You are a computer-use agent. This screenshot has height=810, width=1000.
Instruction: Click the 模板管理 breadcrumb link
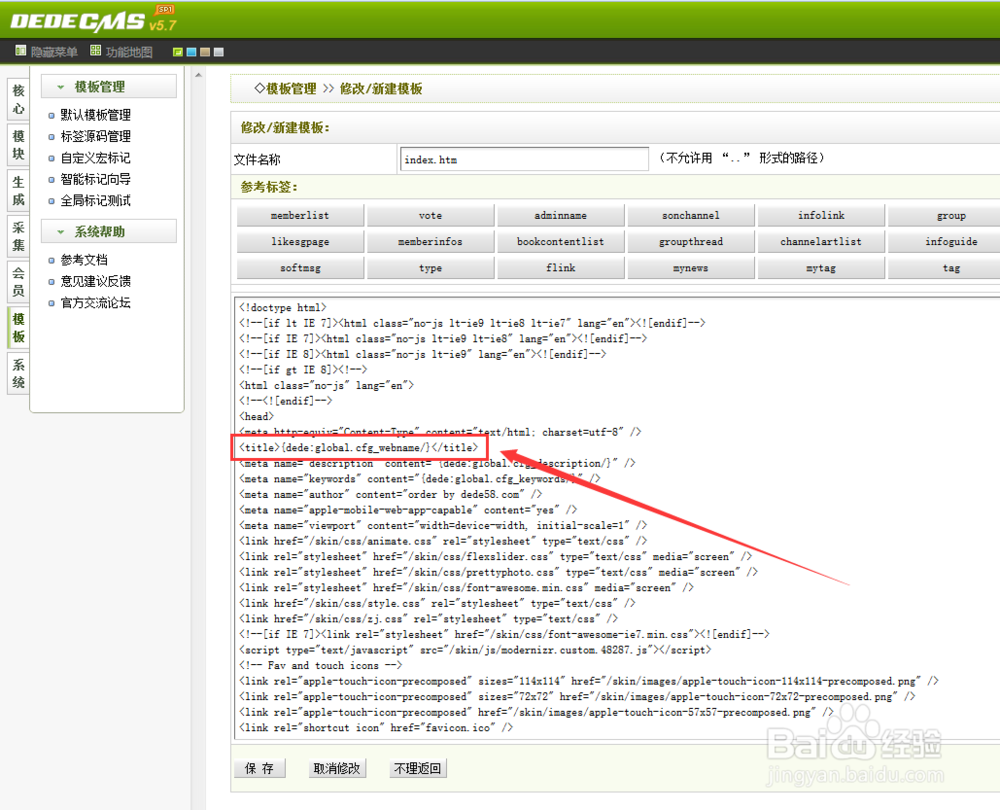(x=291, y=89)
